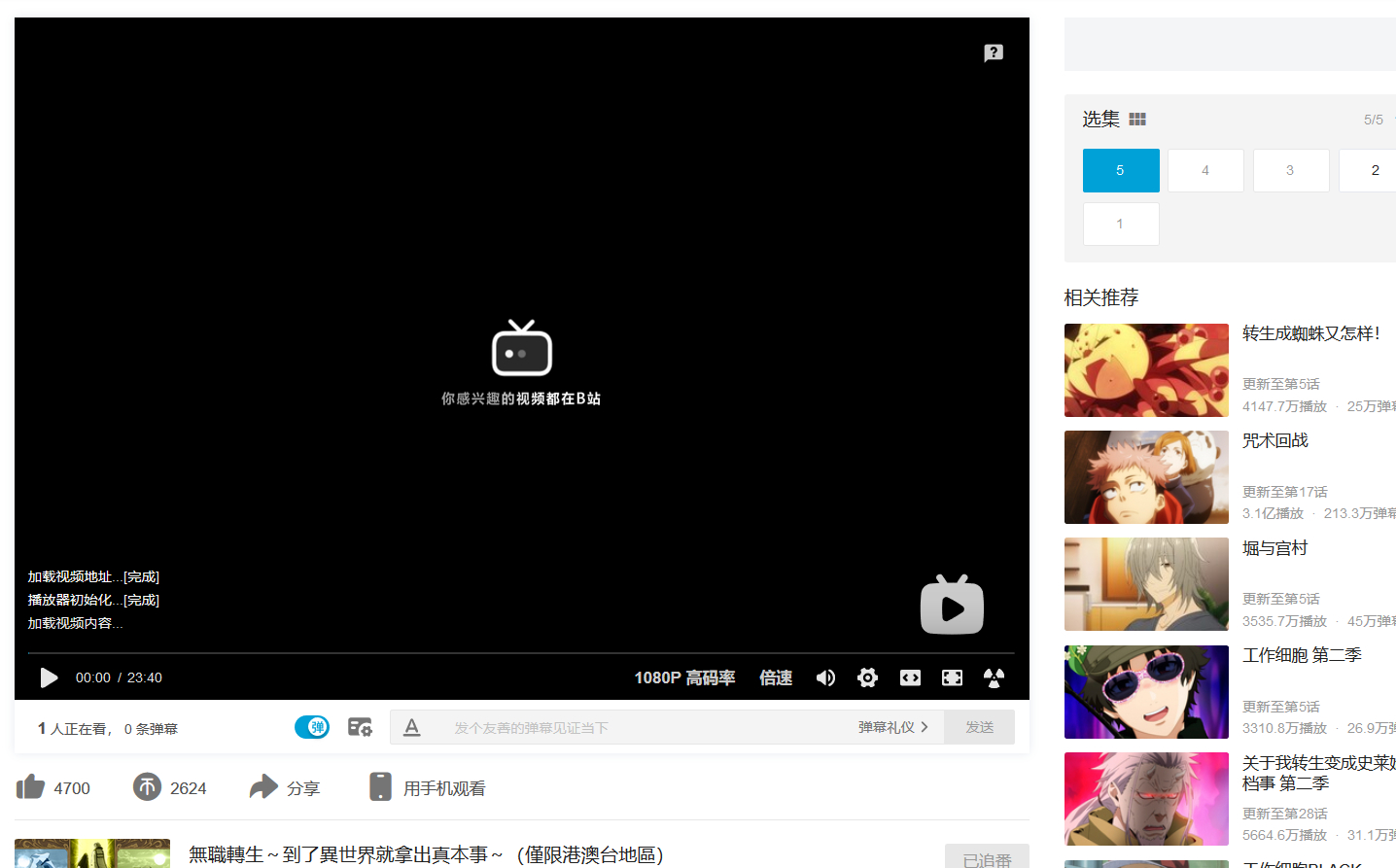Viewport: 1396px width, 868px height.
Task: Select episode 4
Action: 1205,170
